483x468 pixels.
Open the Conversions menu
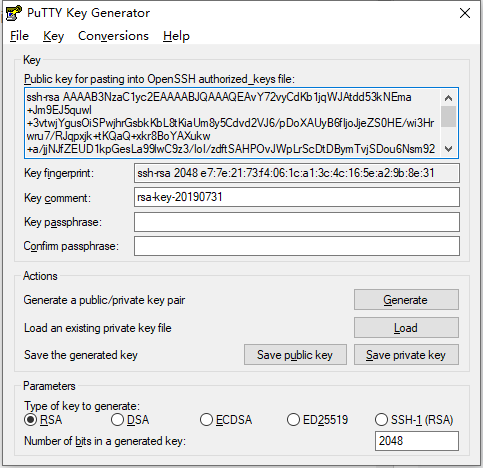(113, 36)
